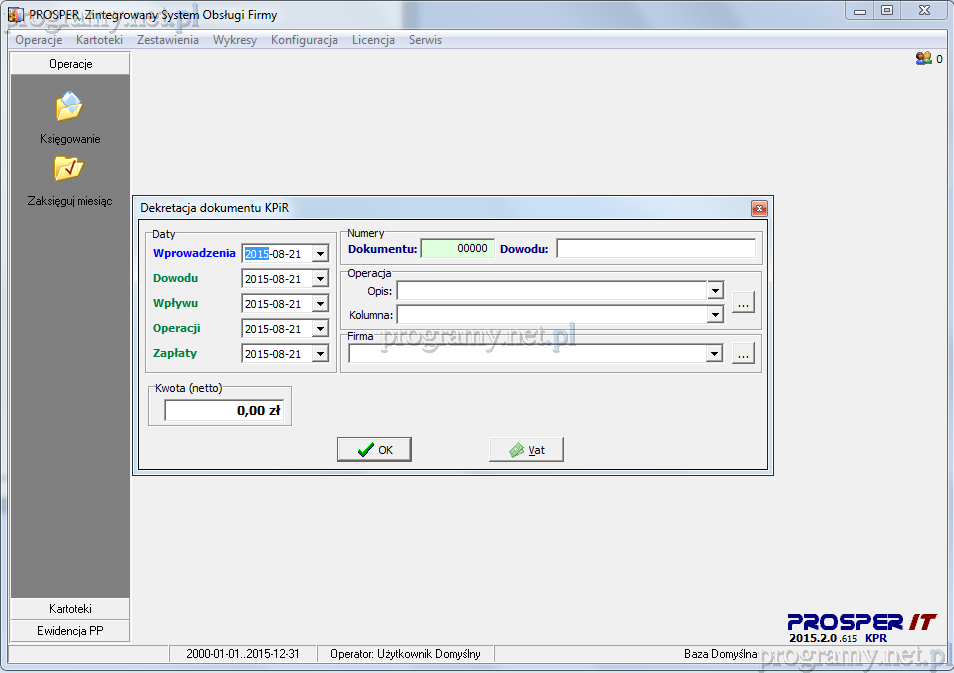Click the Zaksięguj miesiąc icon
The image size is (954, 673).
[x=69, y=169]
